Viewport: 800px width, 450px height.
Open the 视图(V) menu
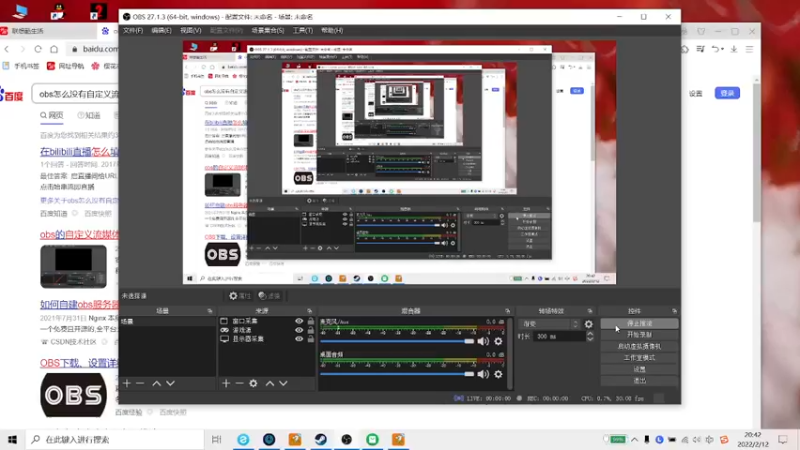pos(190,31)
